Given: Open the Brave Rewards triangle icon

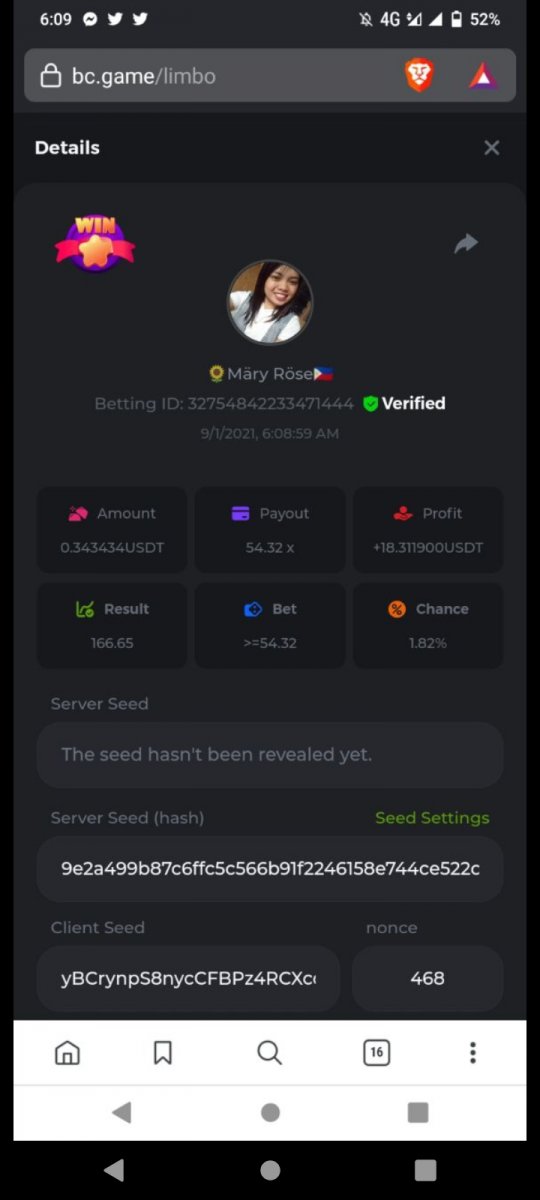Looking at the screenshot, I should pos(483,76).
